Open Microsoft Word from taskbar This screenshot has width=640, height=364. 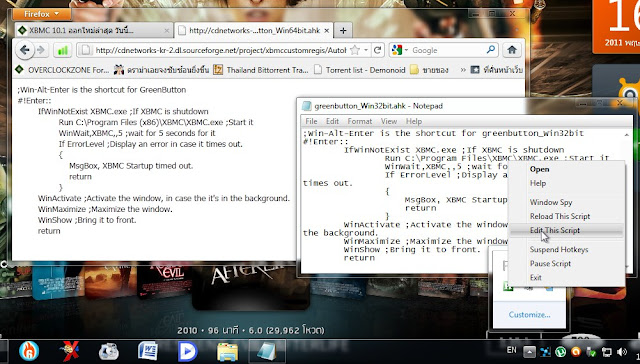(148, 351)
